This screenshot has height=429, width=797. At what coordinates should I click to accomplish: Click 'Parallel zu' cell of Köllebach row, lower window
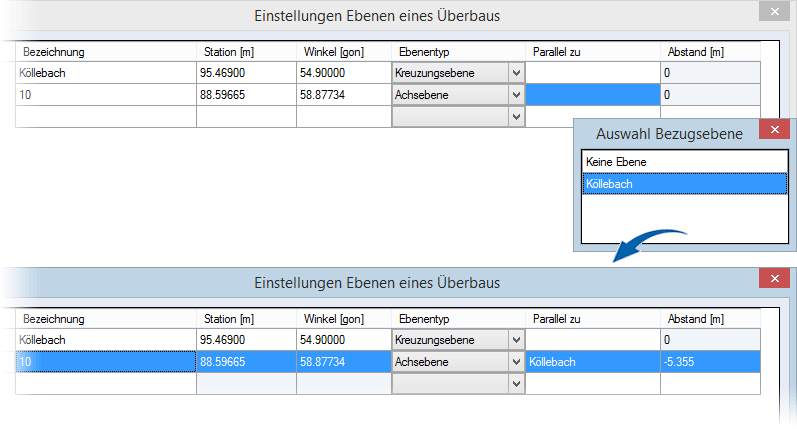pos(593,340)
